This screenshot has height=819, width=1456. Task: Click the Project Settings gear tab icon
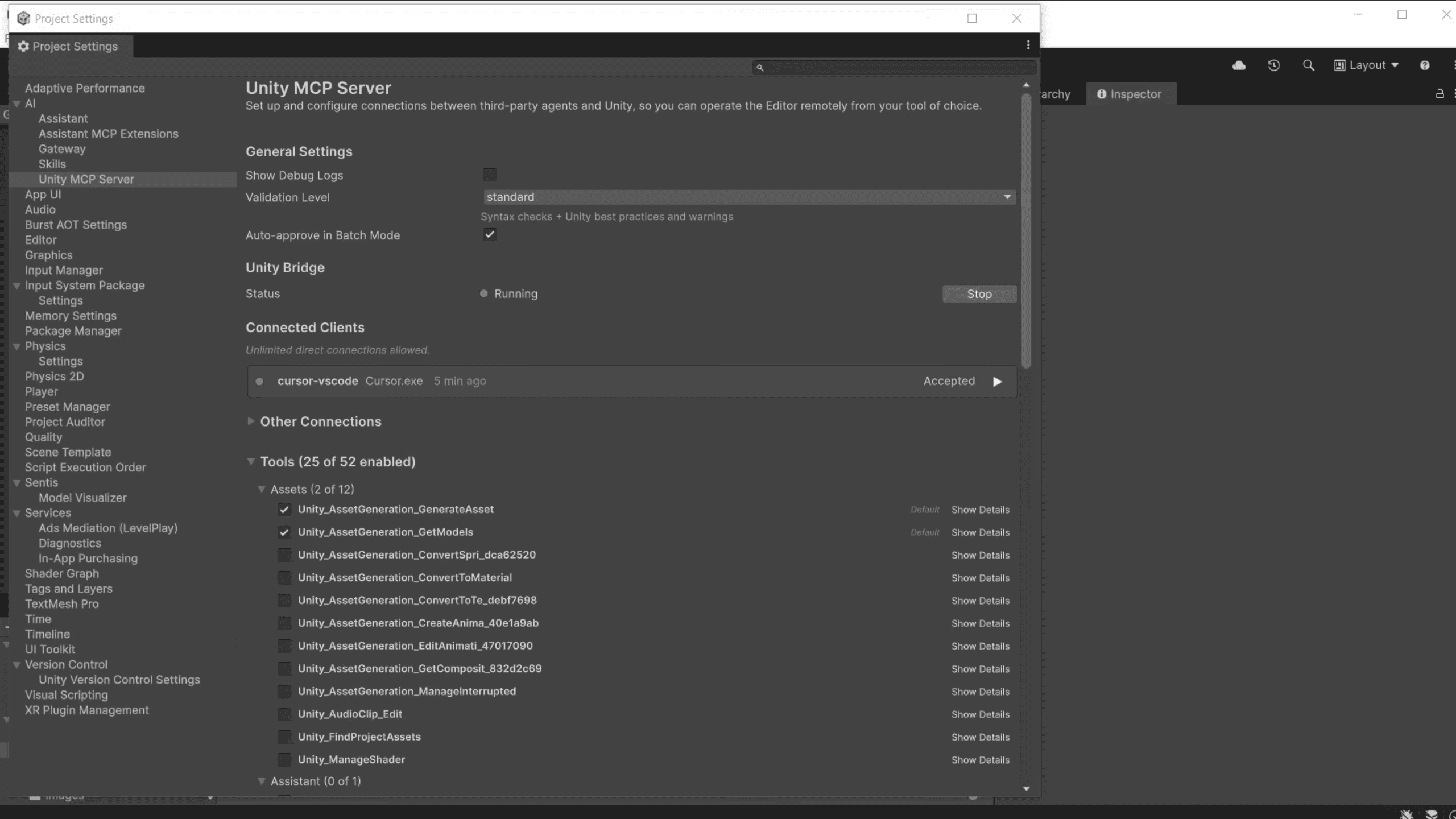23,47
